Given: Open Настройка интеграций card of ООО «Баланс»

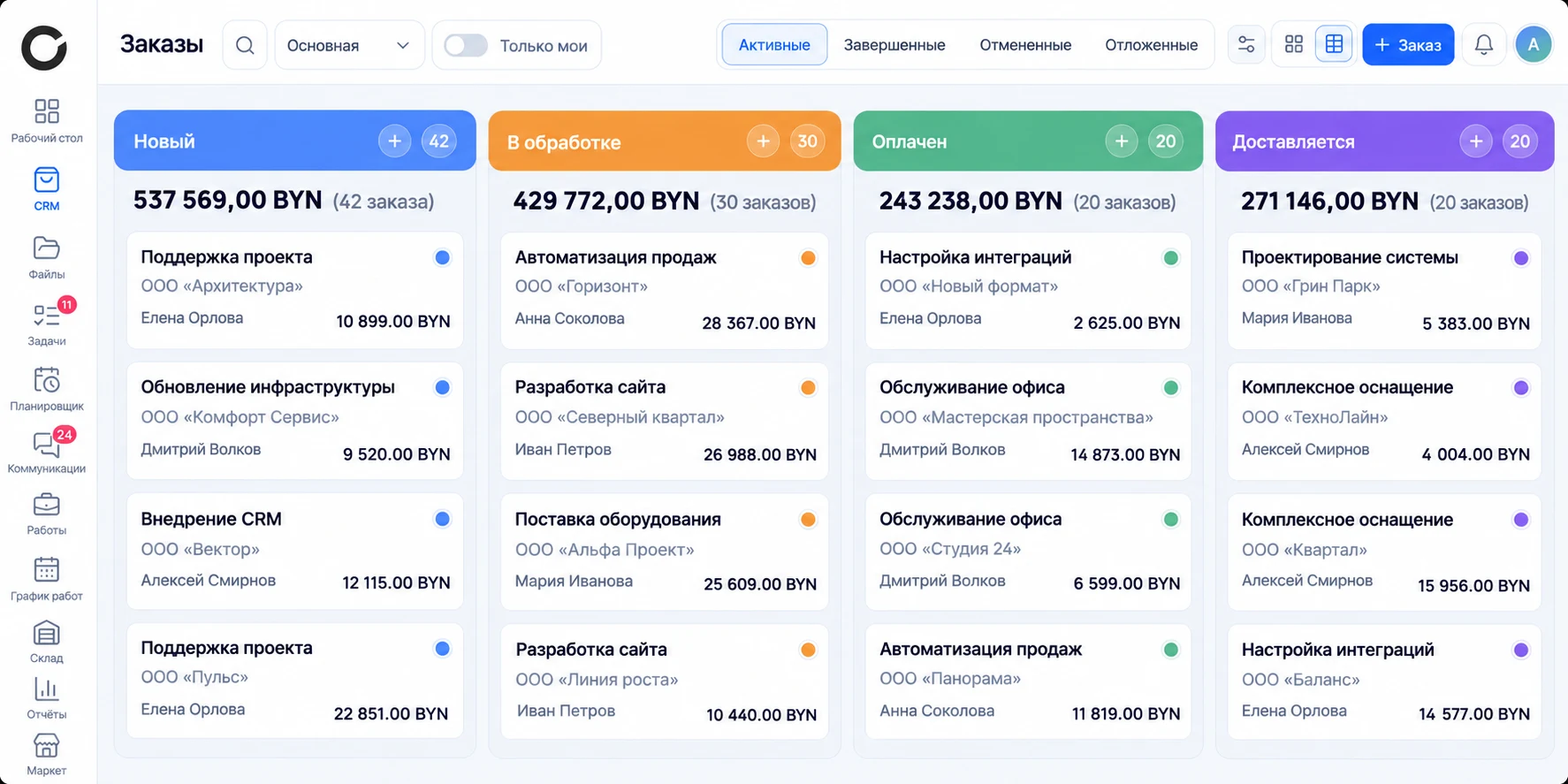Looking at the screenshot, I should (x=1384, y=681).
